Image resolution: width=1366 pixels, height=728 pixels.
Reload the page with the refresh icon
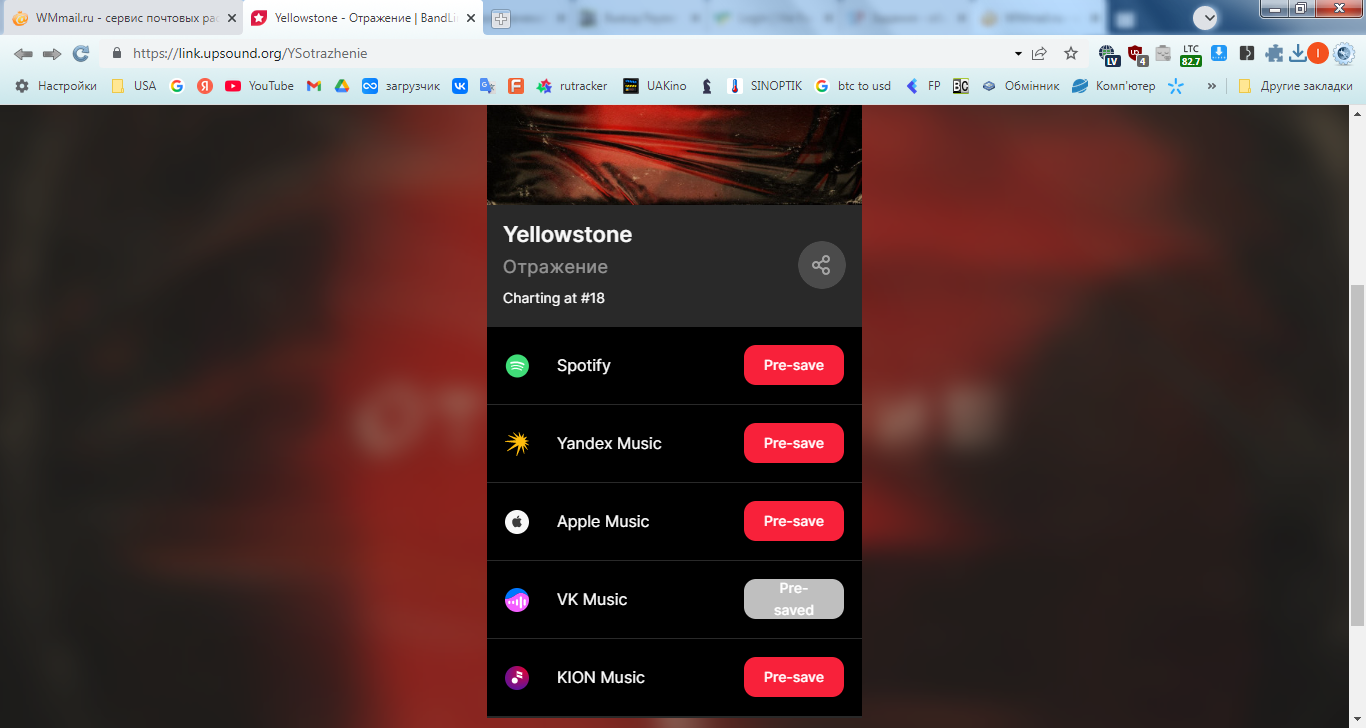tap(81, 54)
